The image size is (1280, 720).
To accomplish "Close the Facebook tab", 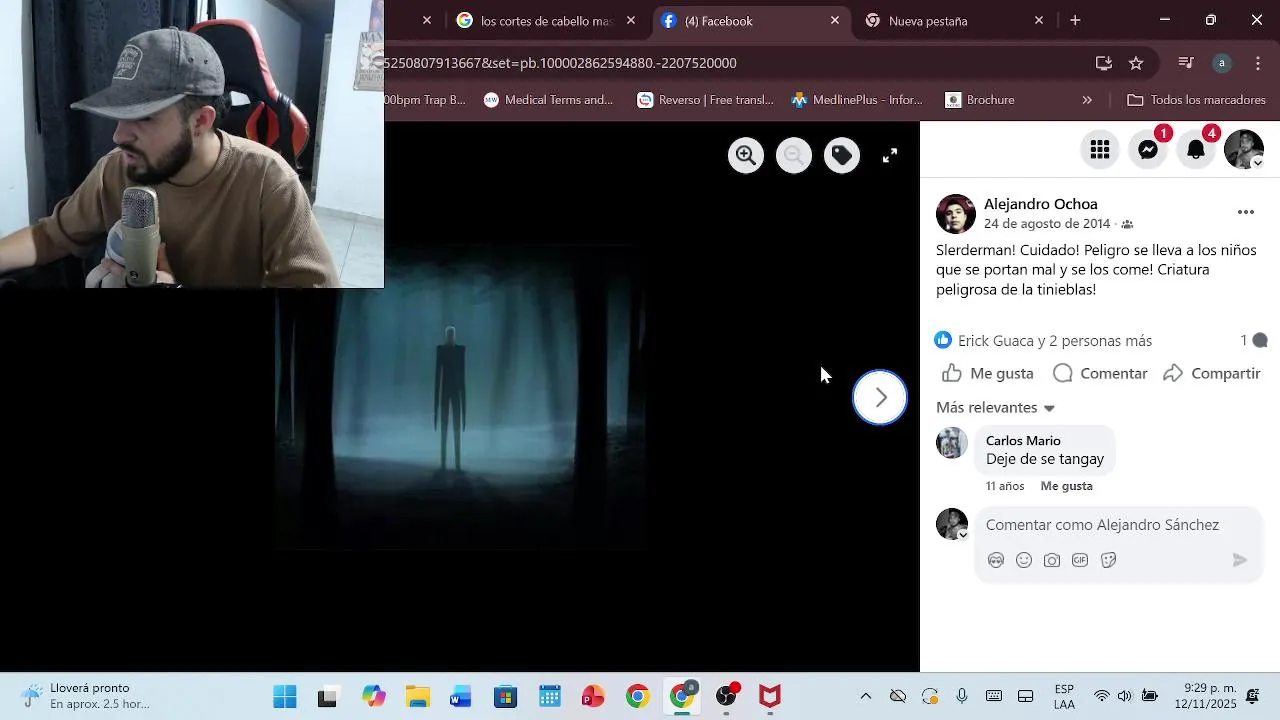I will (x=835, y=20).
